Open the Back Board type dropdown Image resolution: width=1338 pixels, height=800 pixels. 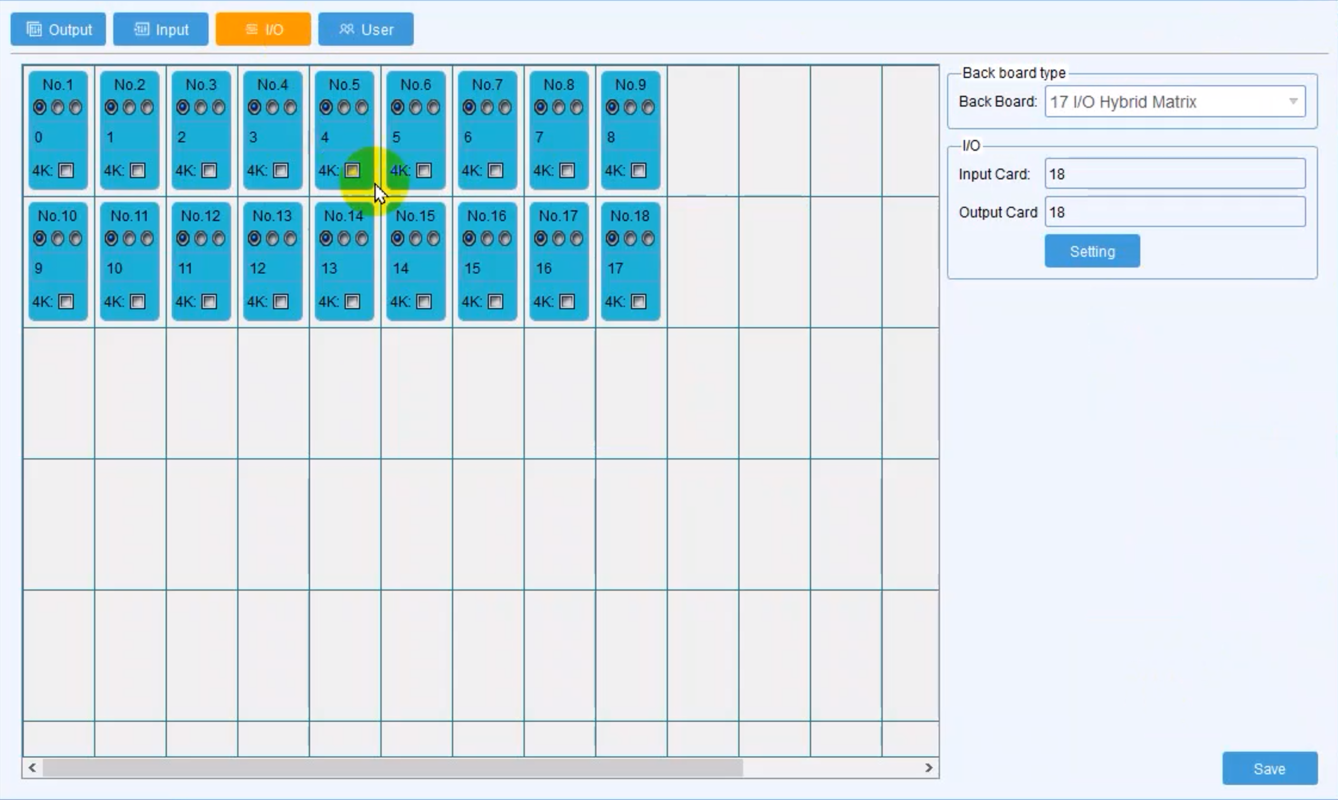[x=1175, y=102]
